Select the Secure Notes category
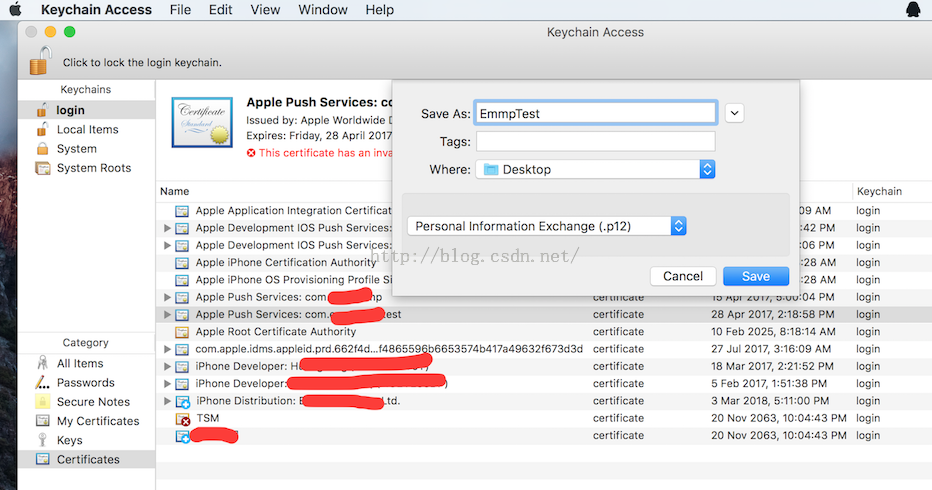The height and width of the screenshot is (490, 932). 93,402
